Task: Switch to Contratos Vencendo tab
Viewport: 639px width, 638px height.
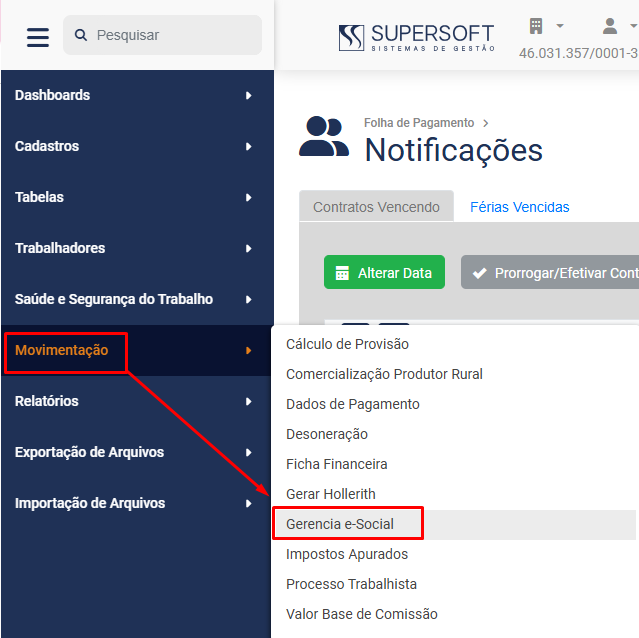Action: 376,207
